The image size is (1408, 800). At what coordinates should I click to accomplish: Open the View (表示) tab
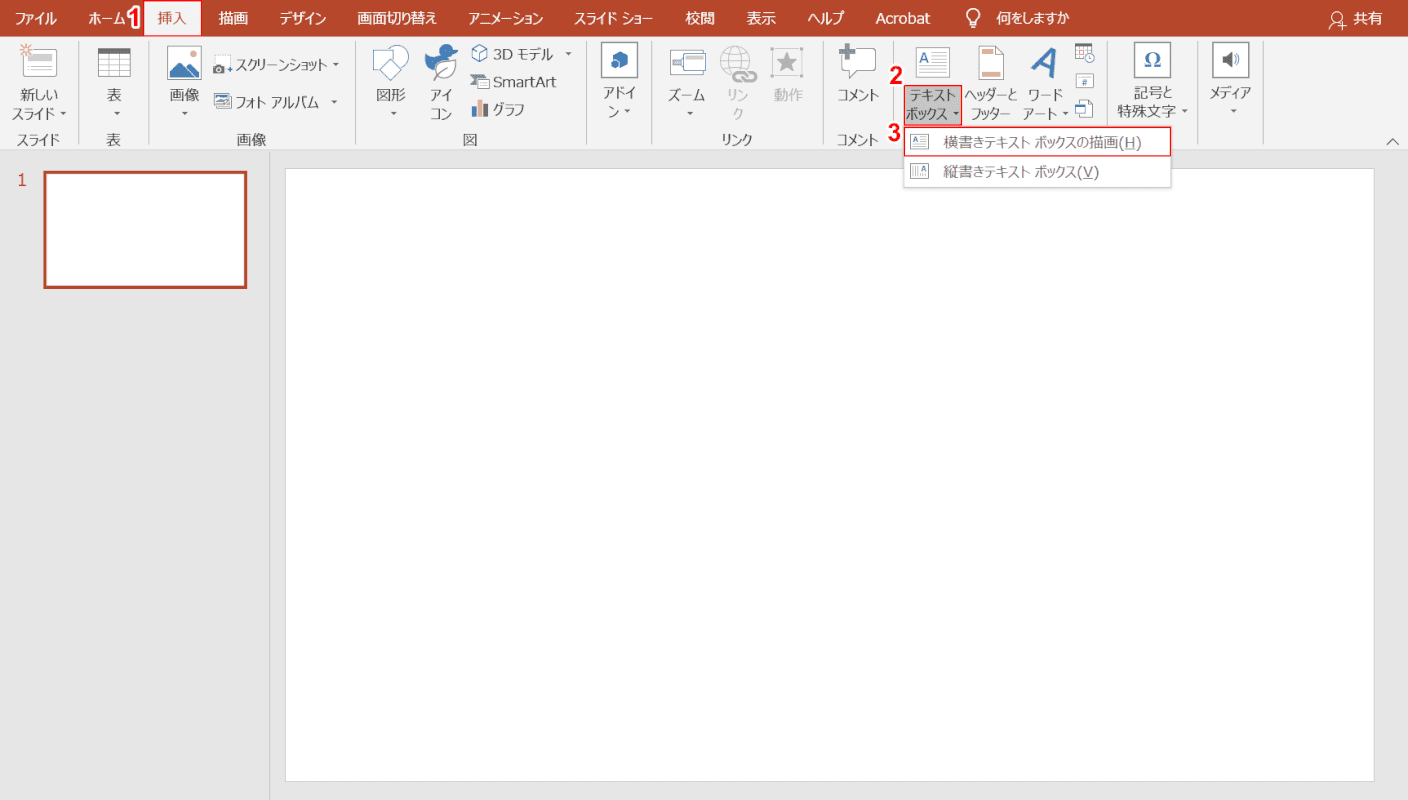point(761,18)
